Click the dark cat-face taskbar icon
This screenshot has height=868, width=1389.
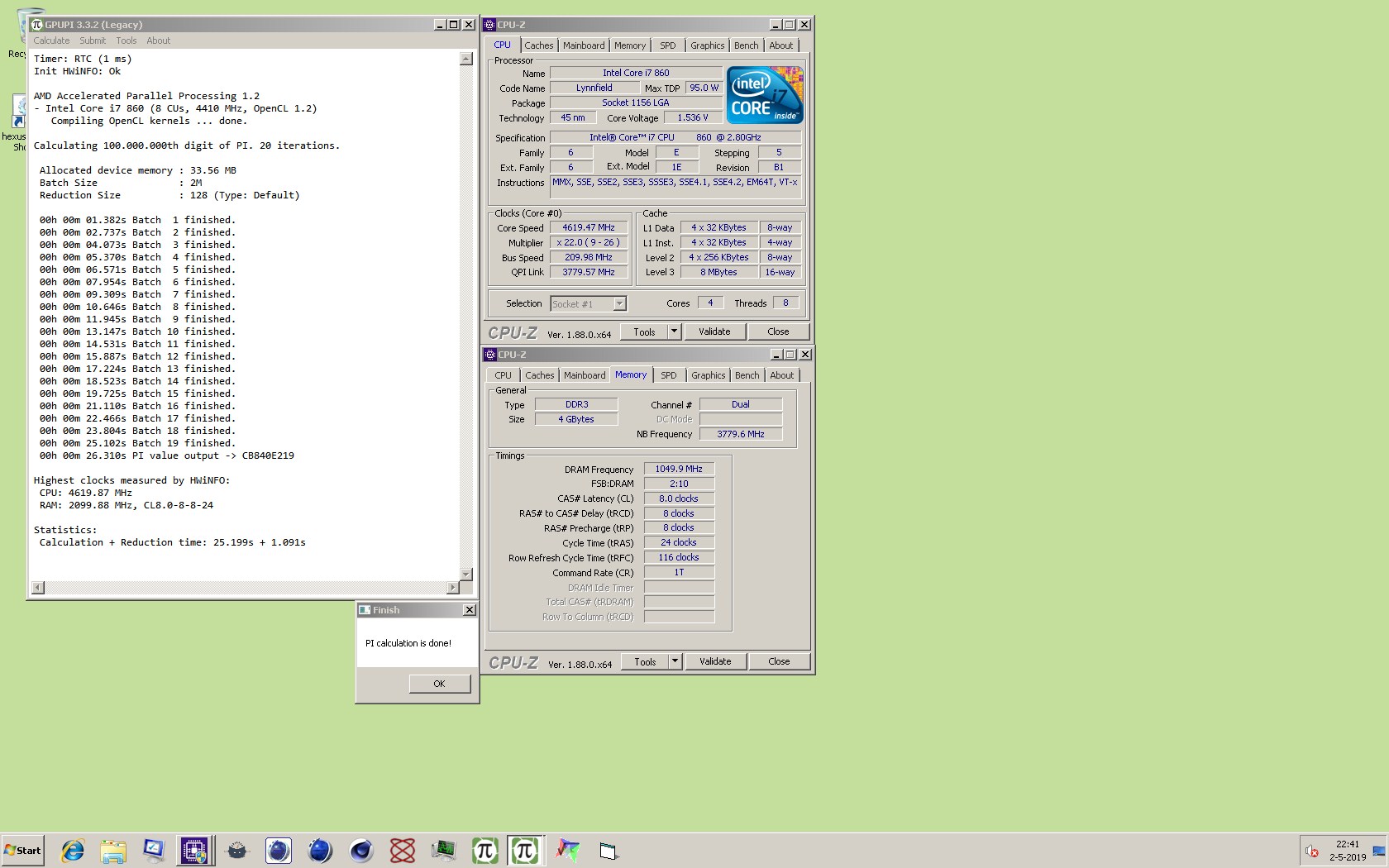(x=237, y=850)
